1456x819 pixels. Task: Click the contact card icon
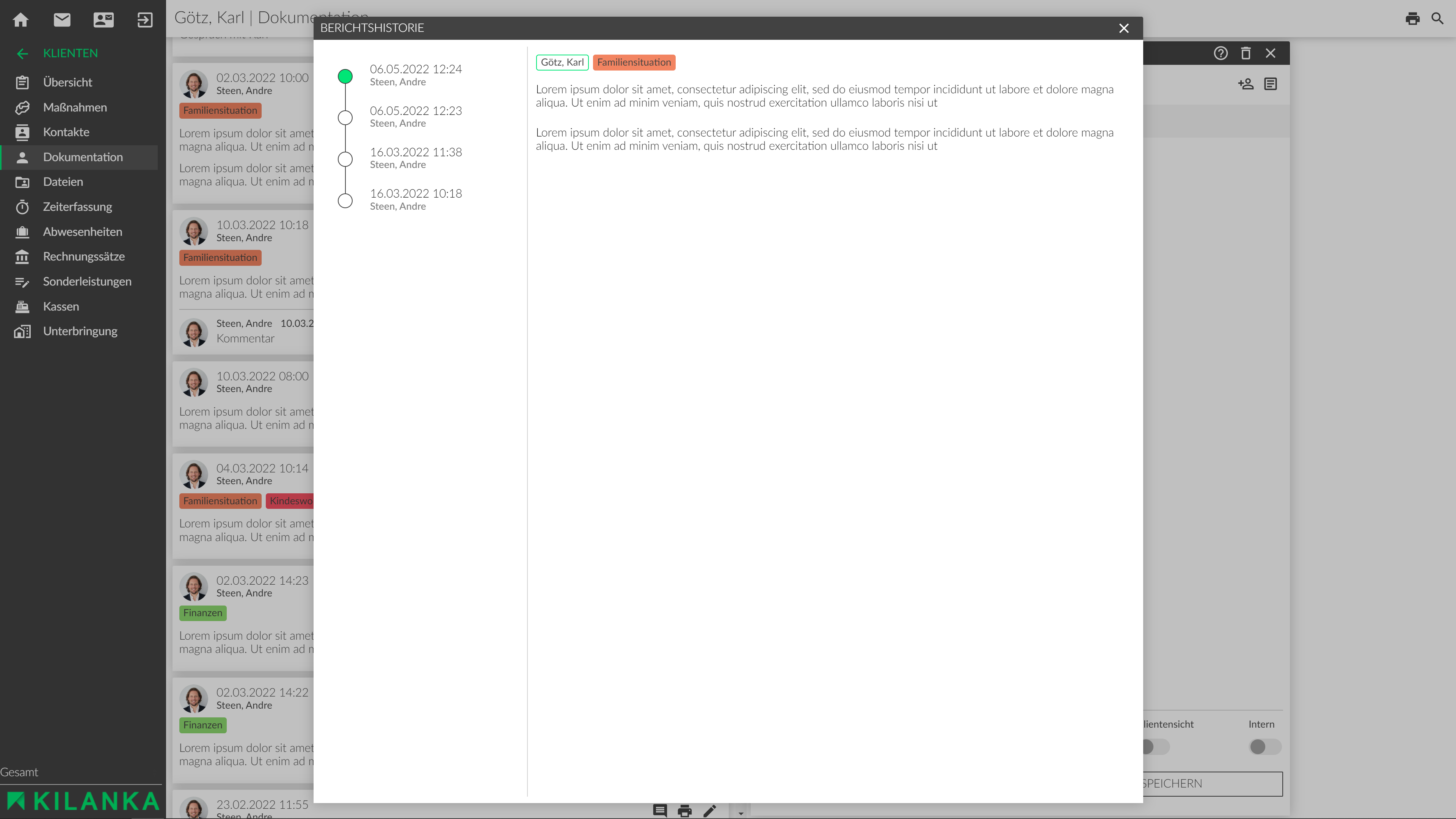coord(104,20)
